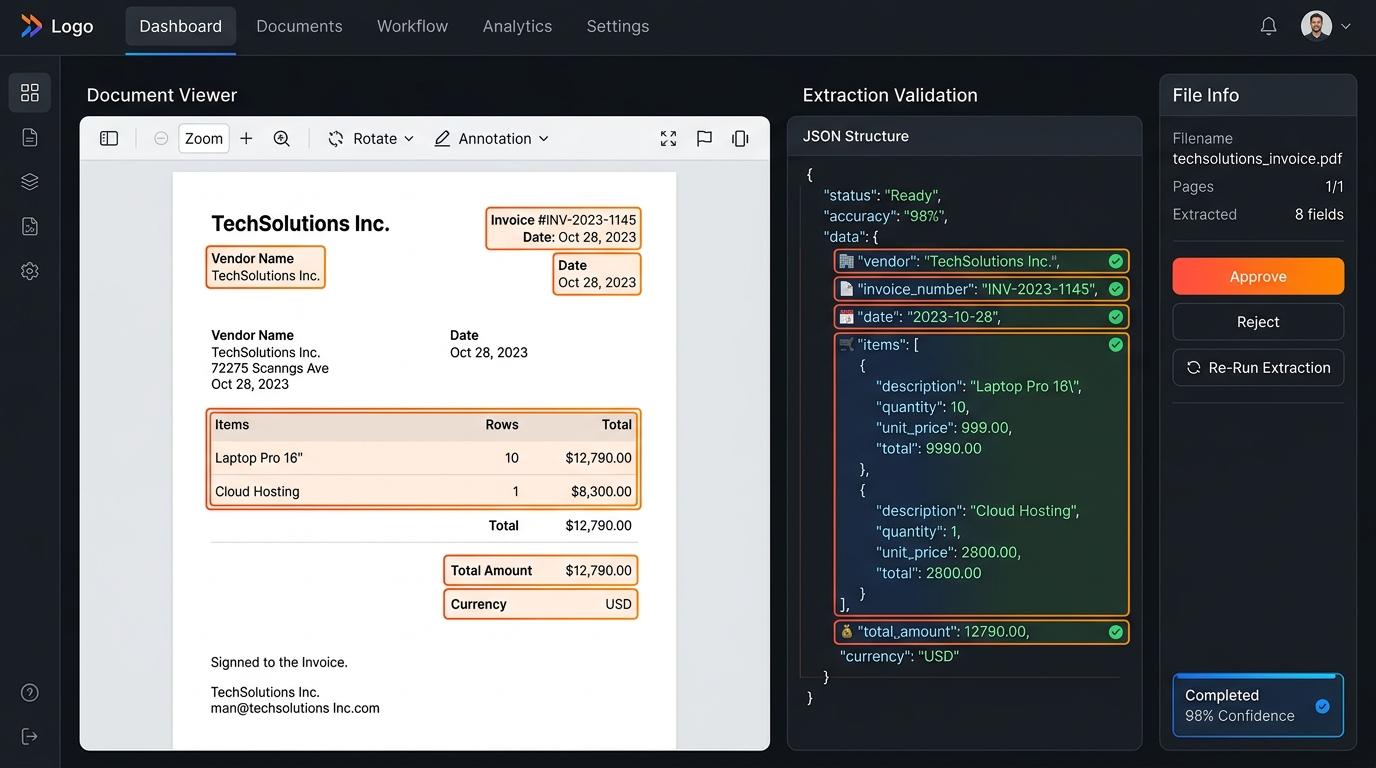This screenshot has height=768, width=1376.
Task: Click the items cart icon in JSON
Action: 847,344
